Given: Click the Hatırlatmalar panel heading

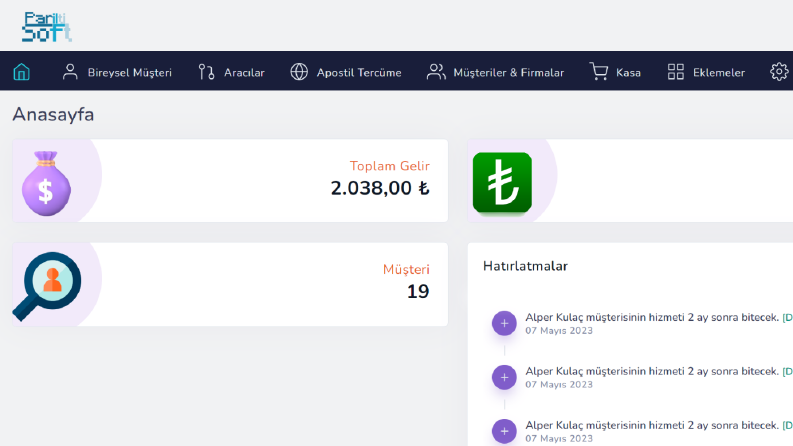Looking at the screenshot, I should [525, 266].
